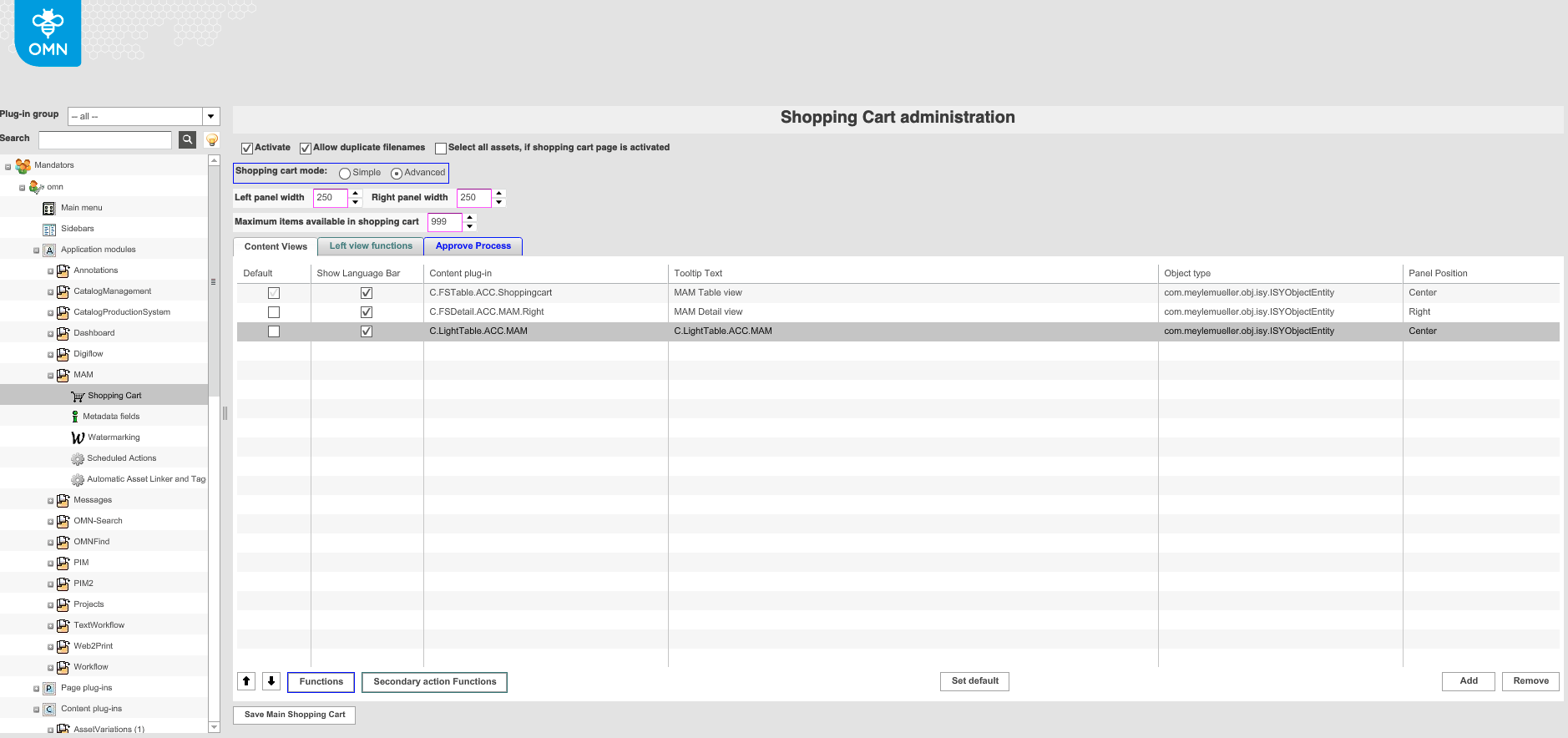Click the move down arrow icon
1568x738 pixels.
pyautogui.click(x=271, y=681)
